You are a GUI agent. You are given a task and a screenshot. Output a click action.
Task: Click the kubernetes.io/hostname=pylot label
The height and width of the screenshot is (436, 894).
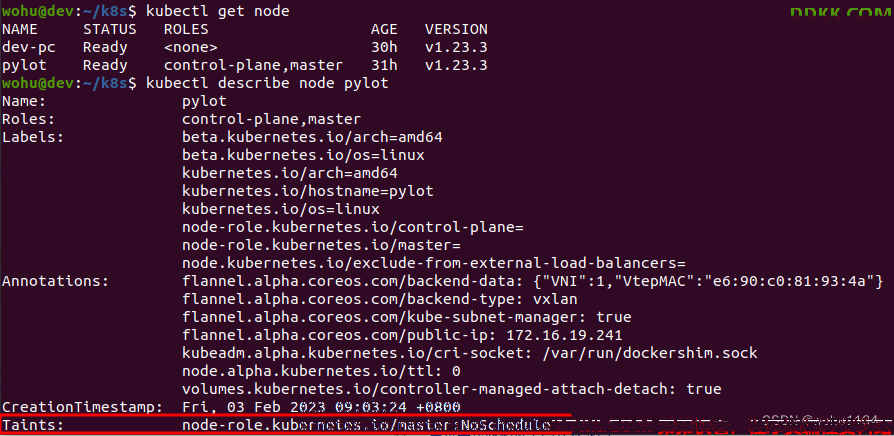click(308, 191)
